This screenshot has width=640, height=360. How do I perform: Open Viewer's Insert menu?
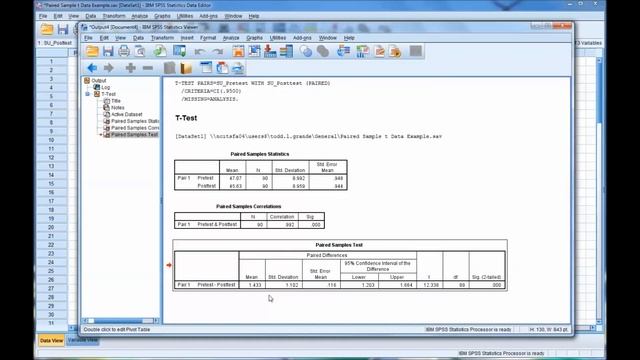187,38
